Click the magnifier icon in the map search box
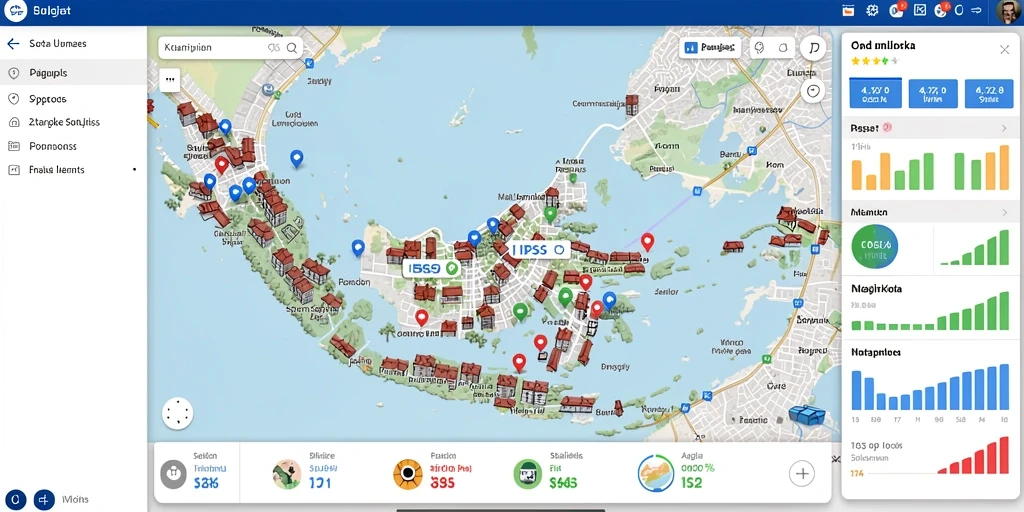This screenshot has width=1024, height=512. pyautogui.click(x=292, y=48)
